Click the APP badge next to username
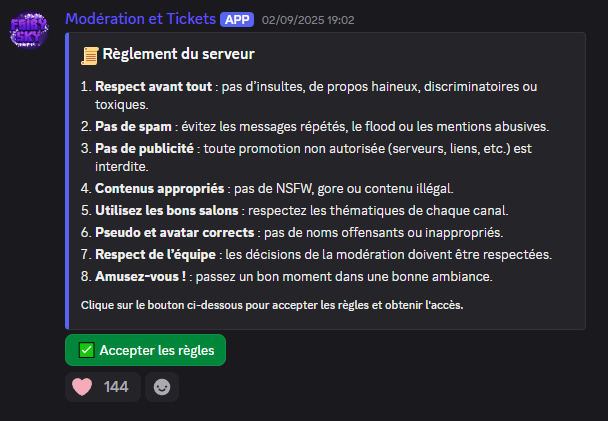The width and height of the screenshot is (608, 421). coord(235,19)
